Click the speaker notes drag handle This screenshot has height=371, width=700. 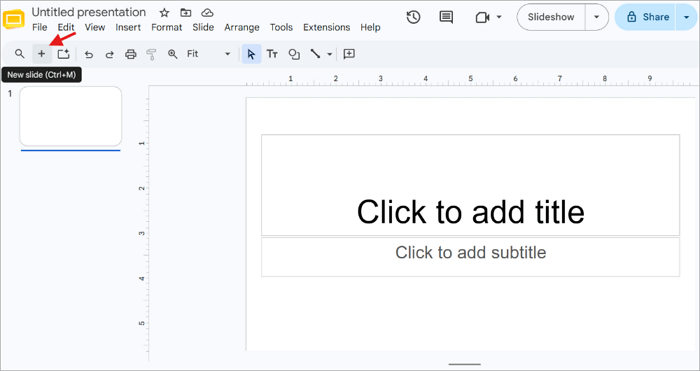(464, 364)
